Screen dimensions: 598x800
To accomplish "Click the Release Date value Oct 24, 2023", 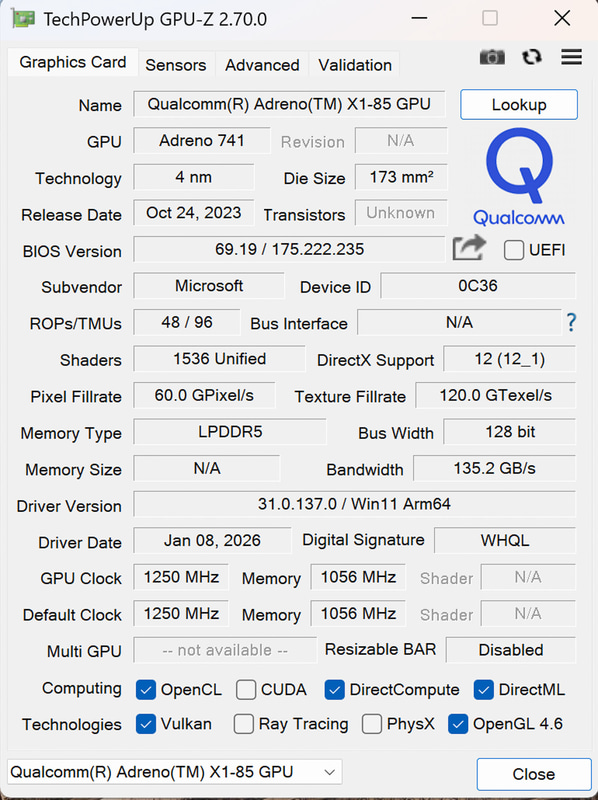I will click(193, 213).
